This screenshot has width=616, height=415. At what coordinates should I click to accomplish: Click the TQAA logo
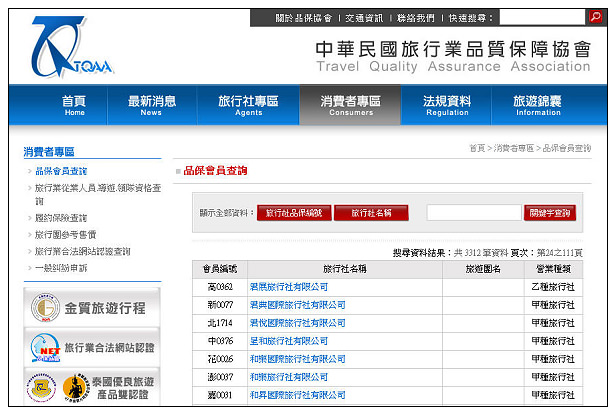[72, 46]
